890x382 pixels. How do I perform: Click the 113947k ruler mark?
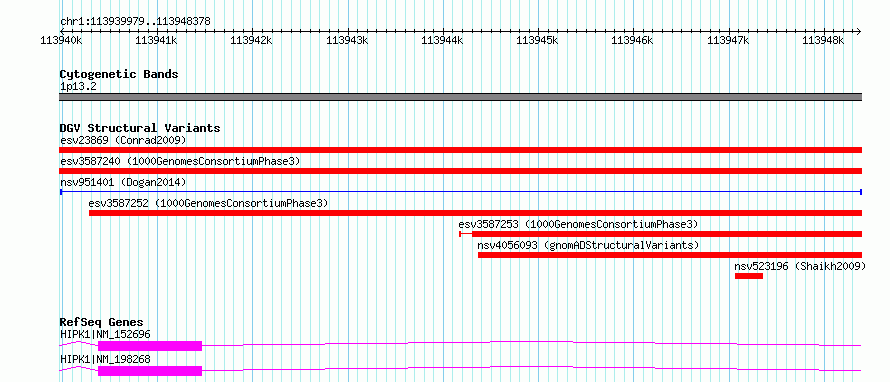728,41
